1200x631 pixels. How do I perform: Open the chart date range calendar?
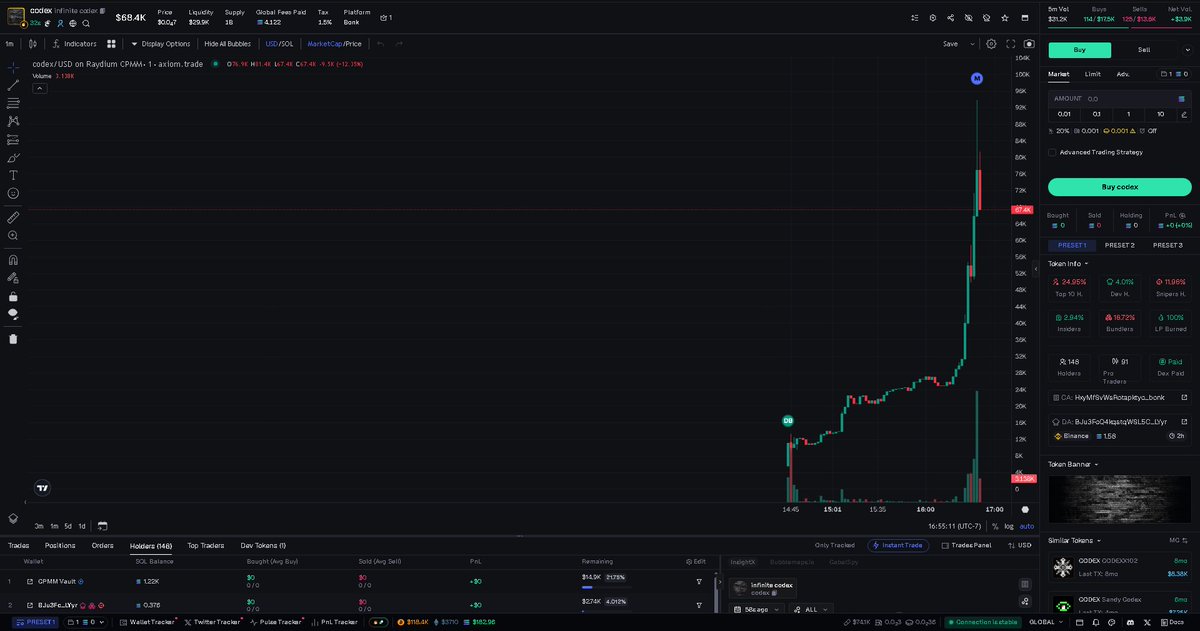(x=102, y=525)
